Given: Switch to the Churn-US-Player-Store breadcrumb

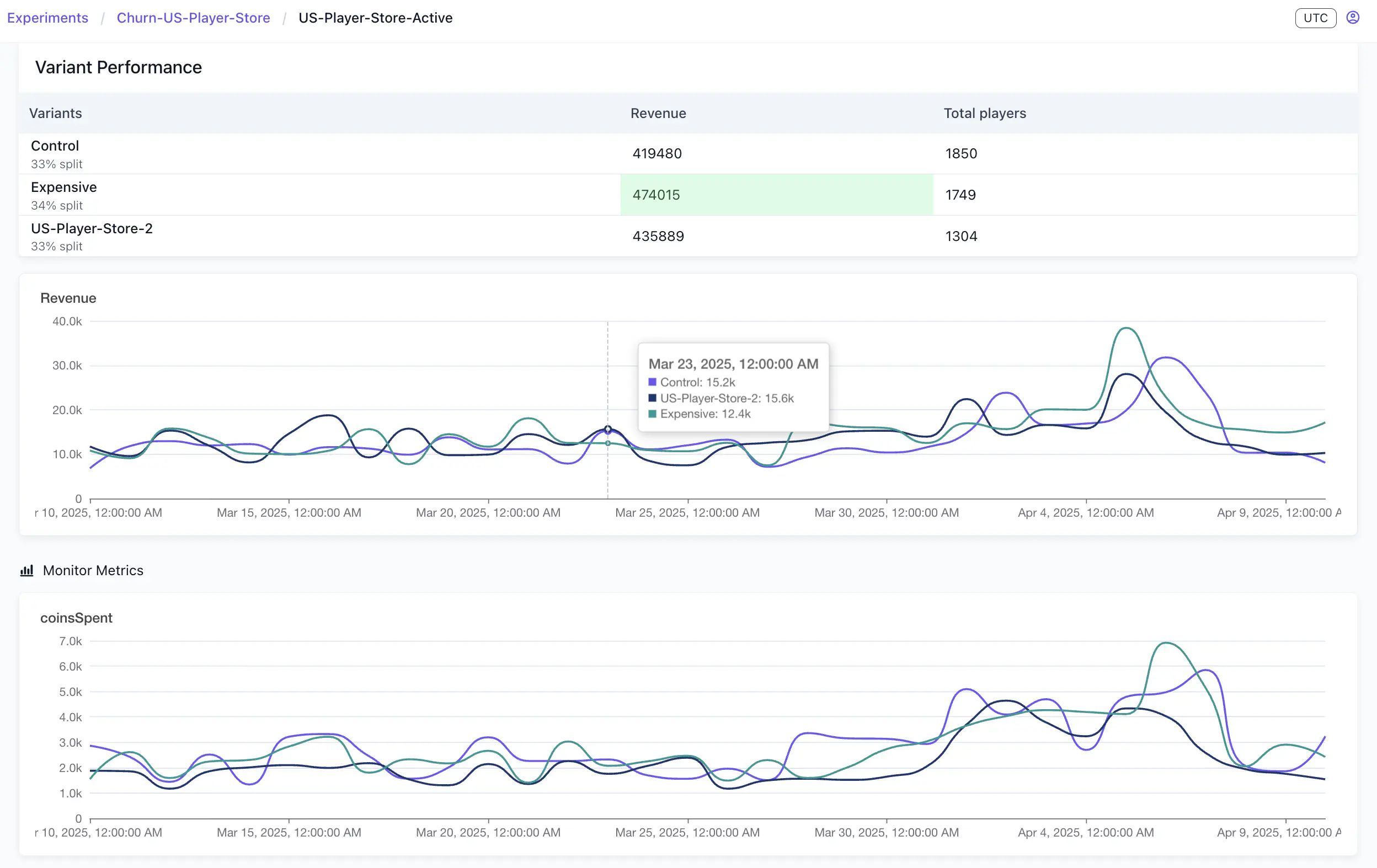Looking at the screenshot, I should point(193,18).
